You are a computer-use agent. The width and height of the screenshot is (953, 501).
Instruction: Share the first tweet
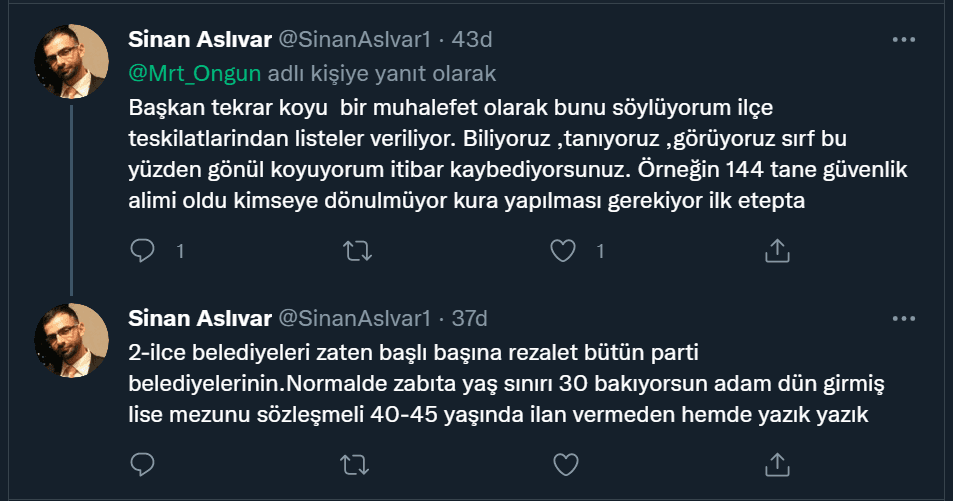(x=777, y=251)
